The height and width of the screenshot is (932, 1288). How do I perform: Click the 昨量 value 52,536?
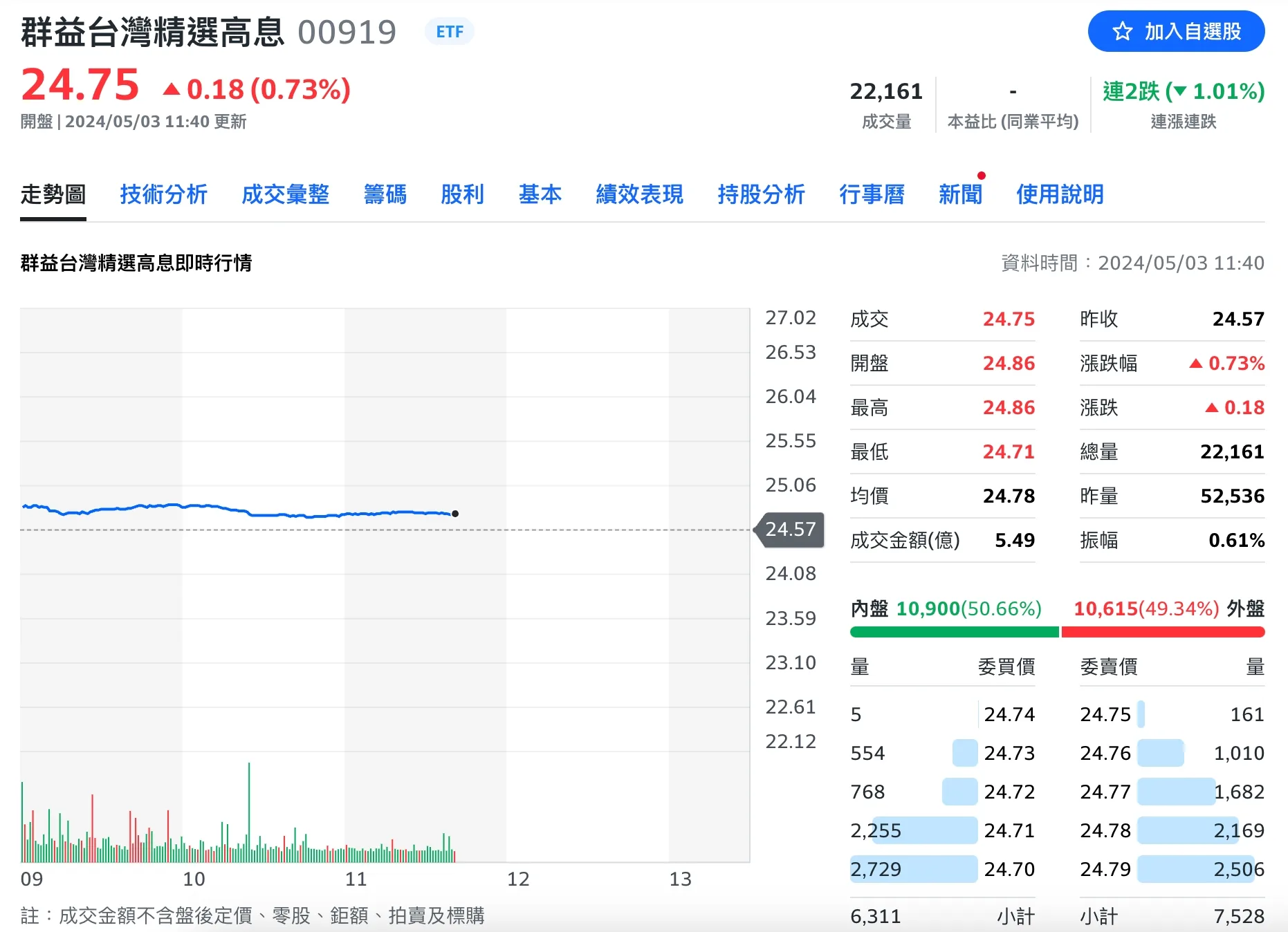(x=1232, y=496)
